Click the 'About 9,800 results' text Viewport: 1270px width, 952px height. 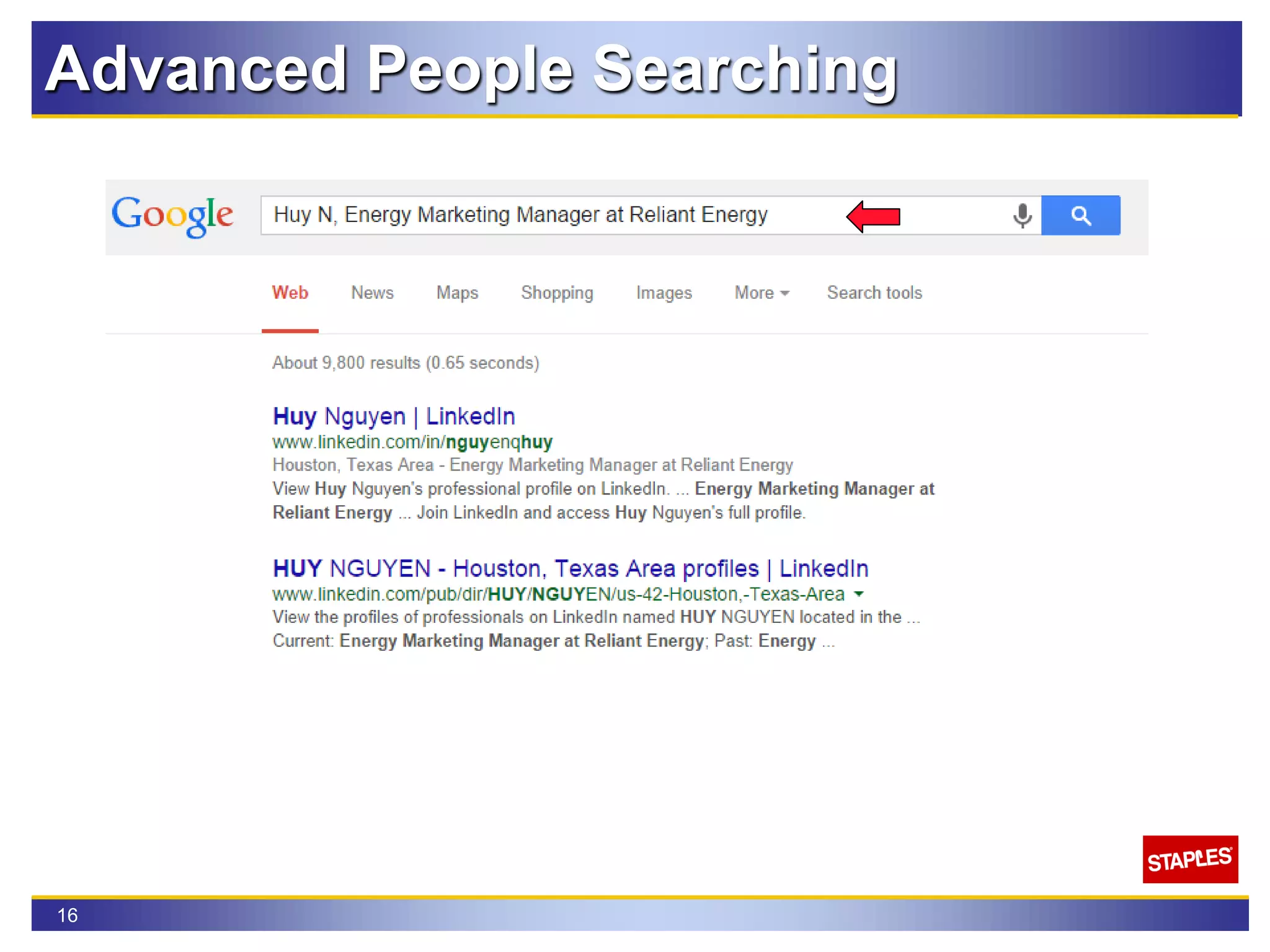(x=406, y=363)
